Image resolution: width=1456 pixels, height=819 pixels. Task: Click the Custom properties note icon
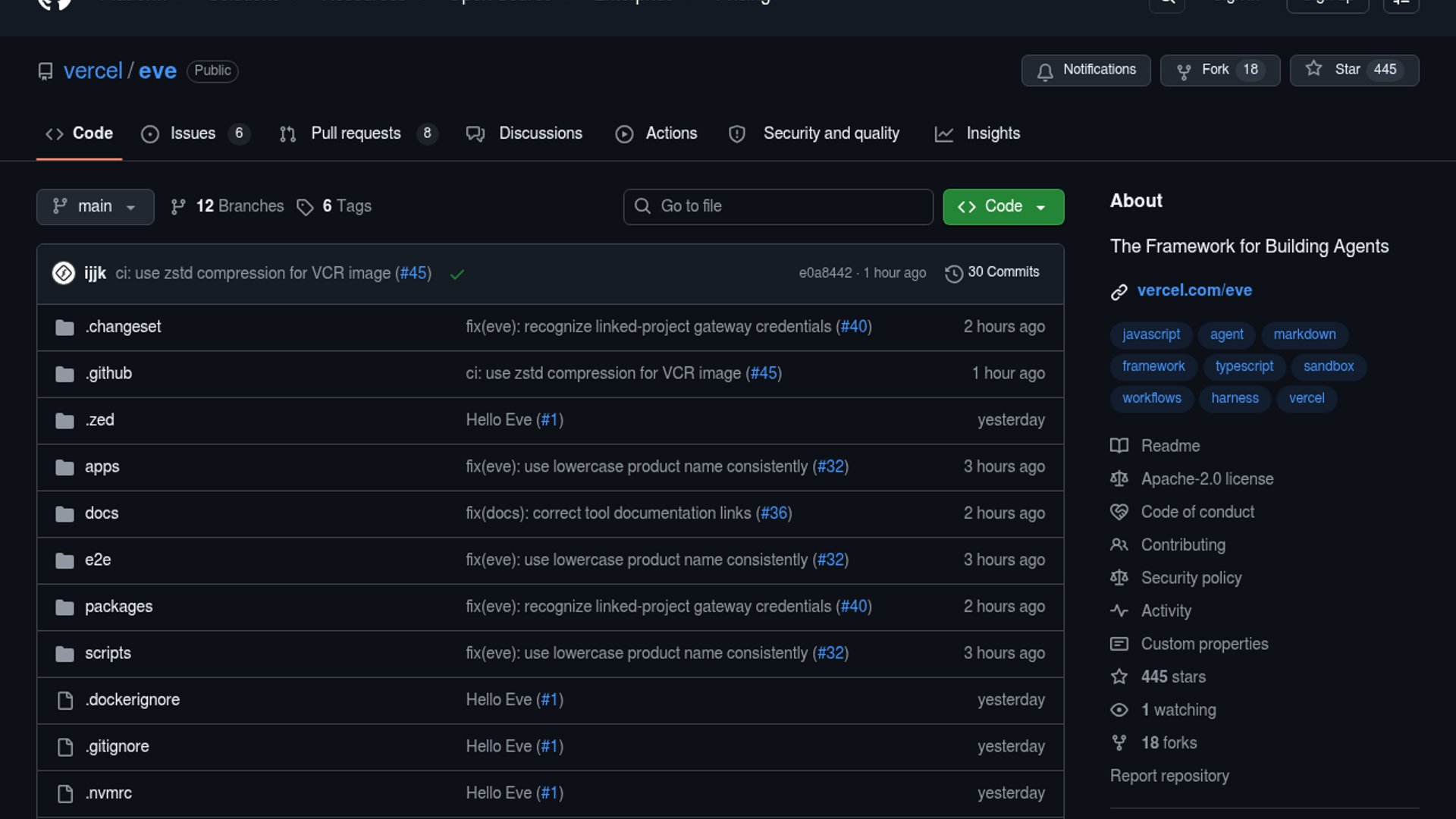coord(1119,644)
